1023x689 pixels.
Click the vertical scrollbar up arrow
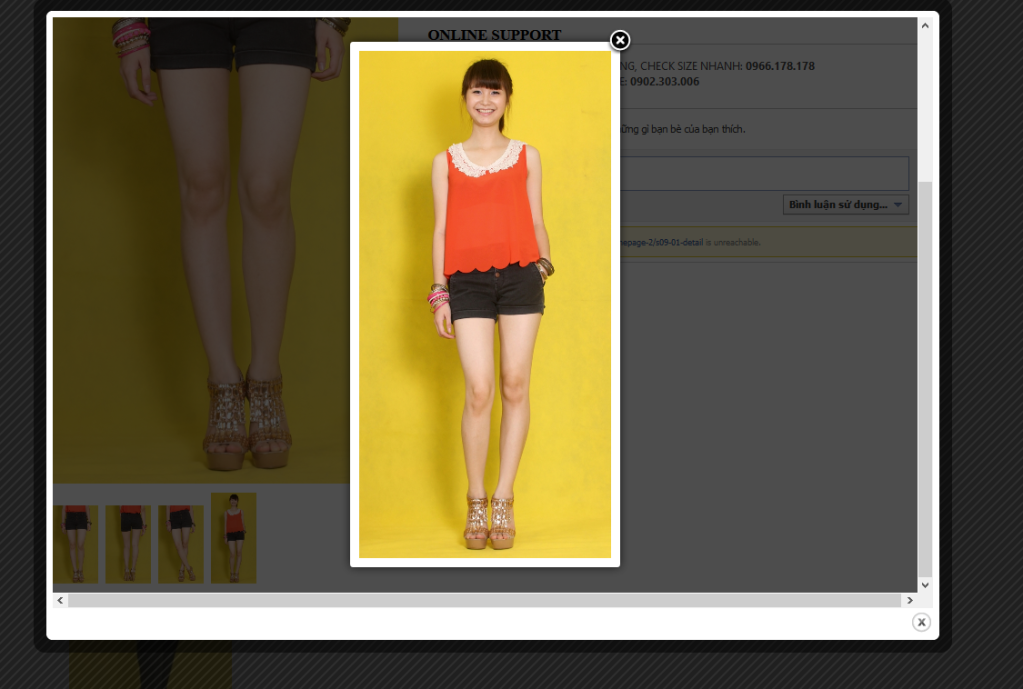point(925,25)
